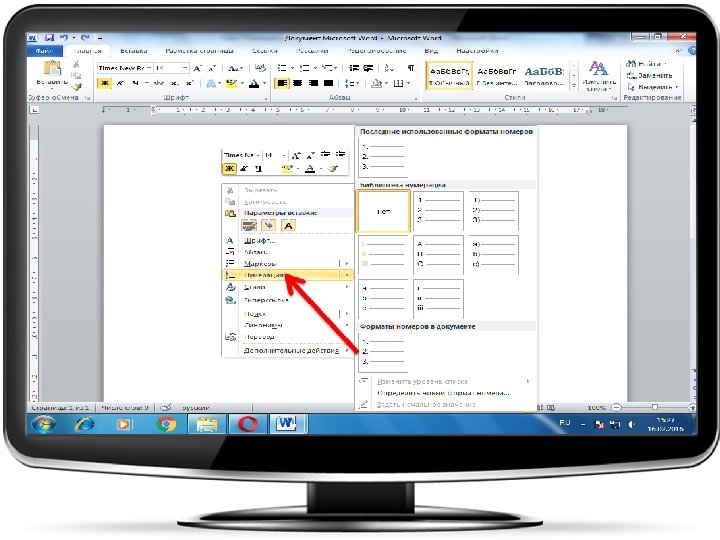The image size is (720, 540).
Task: Apply yellow highlight color in ribbon
Action: pos(231,83)
